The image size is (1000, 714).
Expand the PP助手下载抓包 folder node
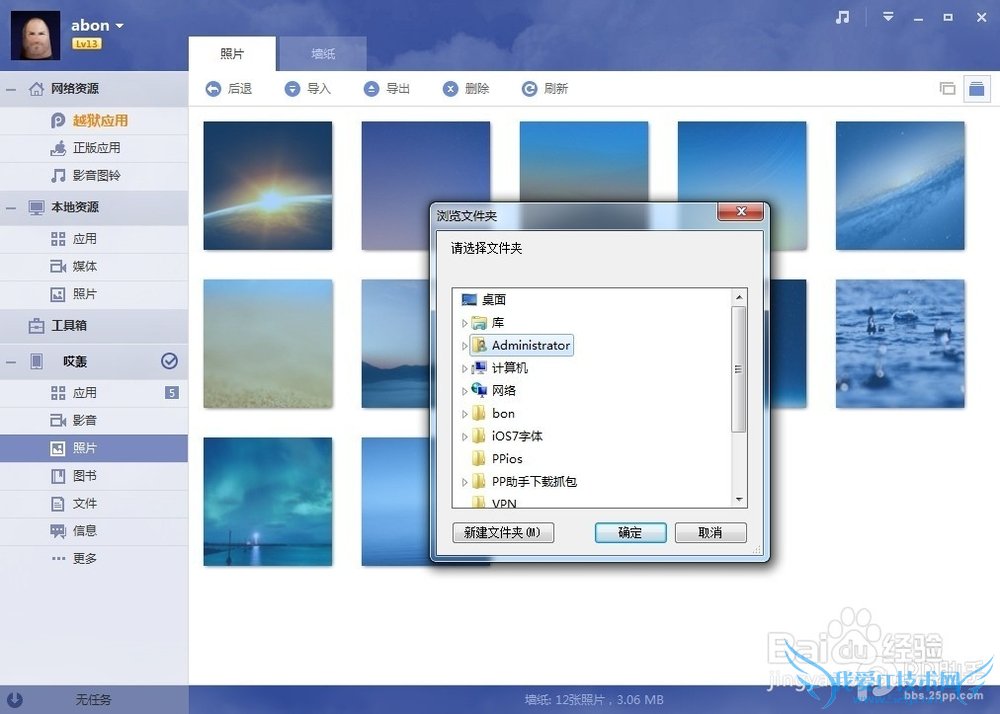[x=464, y=483]
